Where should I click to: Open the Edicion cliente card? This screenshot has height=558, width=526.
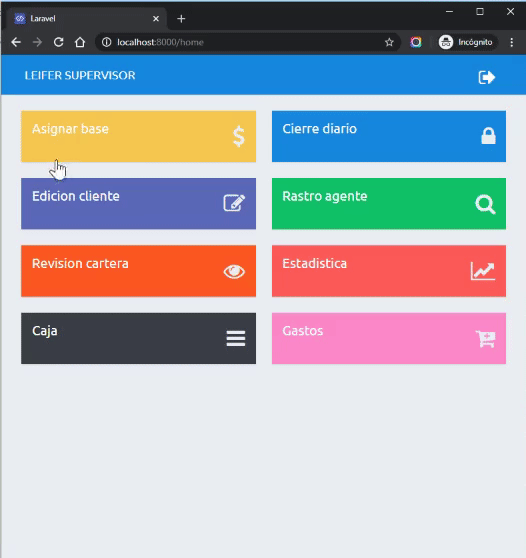point(138,204)
